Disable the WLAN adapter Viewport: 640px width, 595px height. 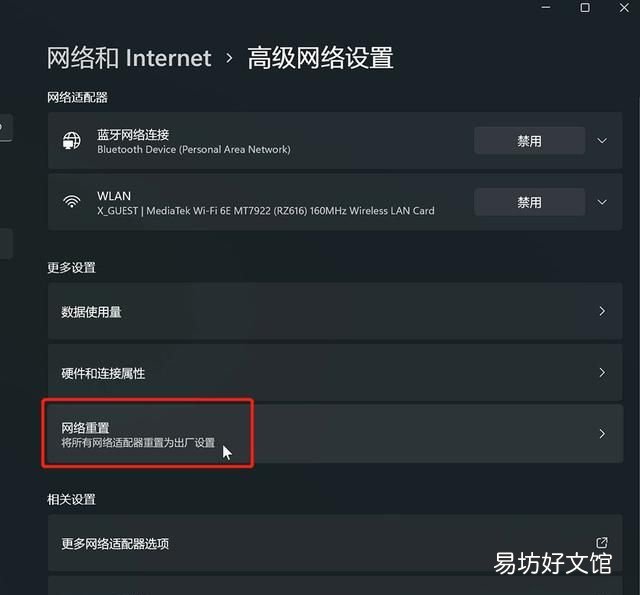pos(529,202)
